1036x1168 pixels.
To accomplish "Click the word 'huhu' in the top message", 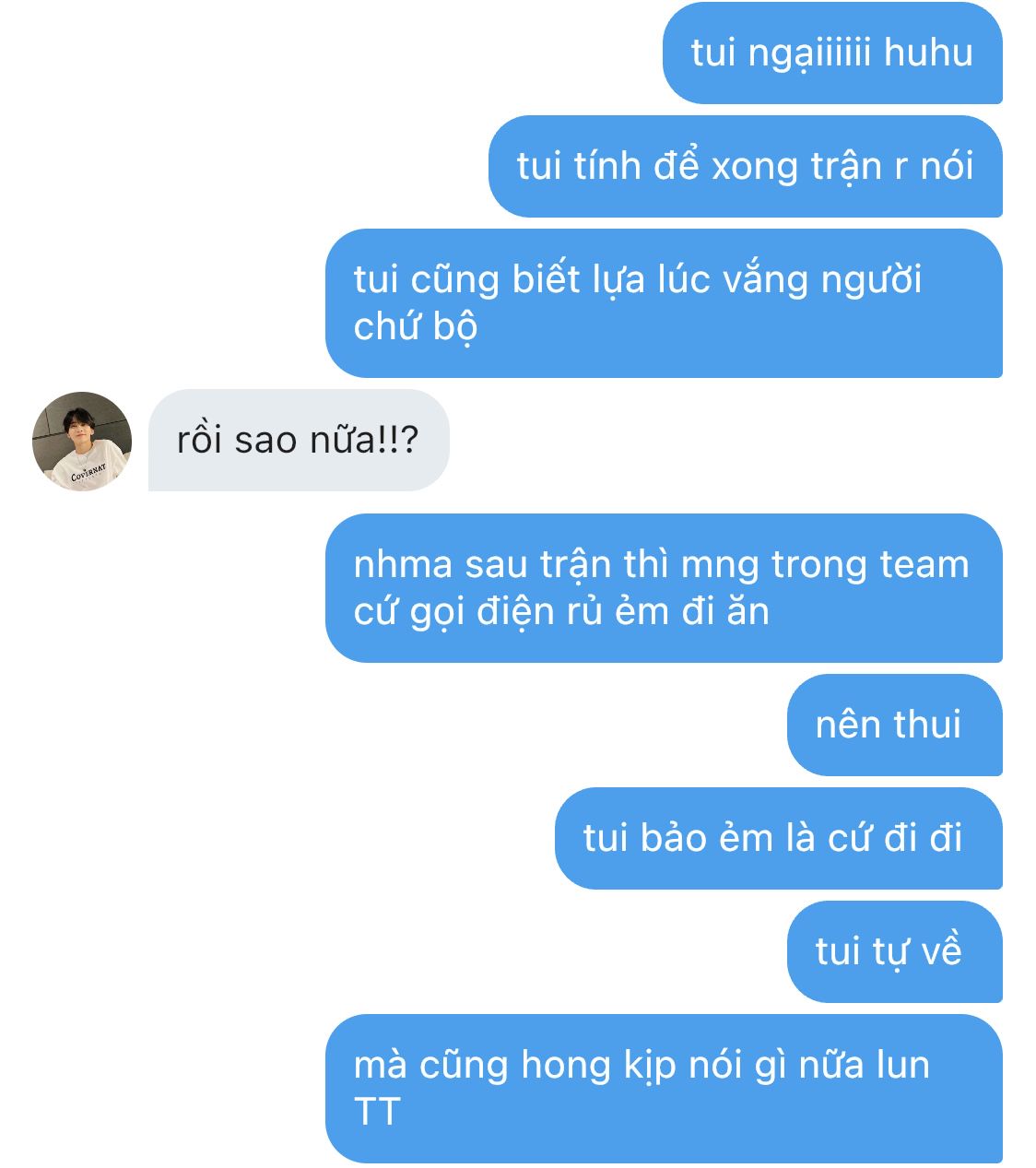I will point(928,53).
